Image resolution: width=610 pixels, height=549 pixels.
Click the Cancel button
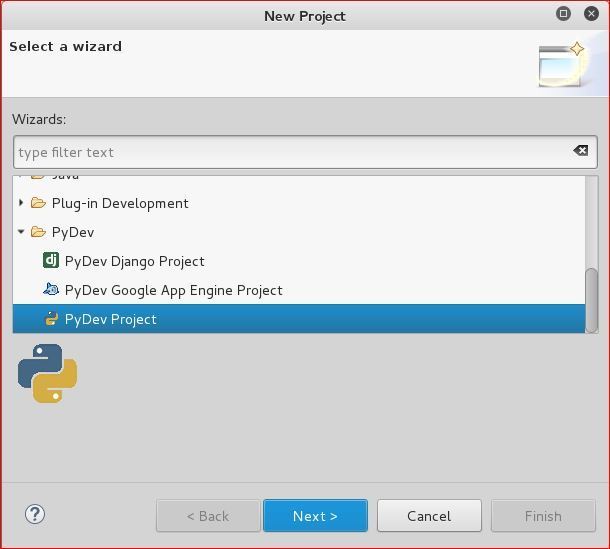tap(429, 516)
